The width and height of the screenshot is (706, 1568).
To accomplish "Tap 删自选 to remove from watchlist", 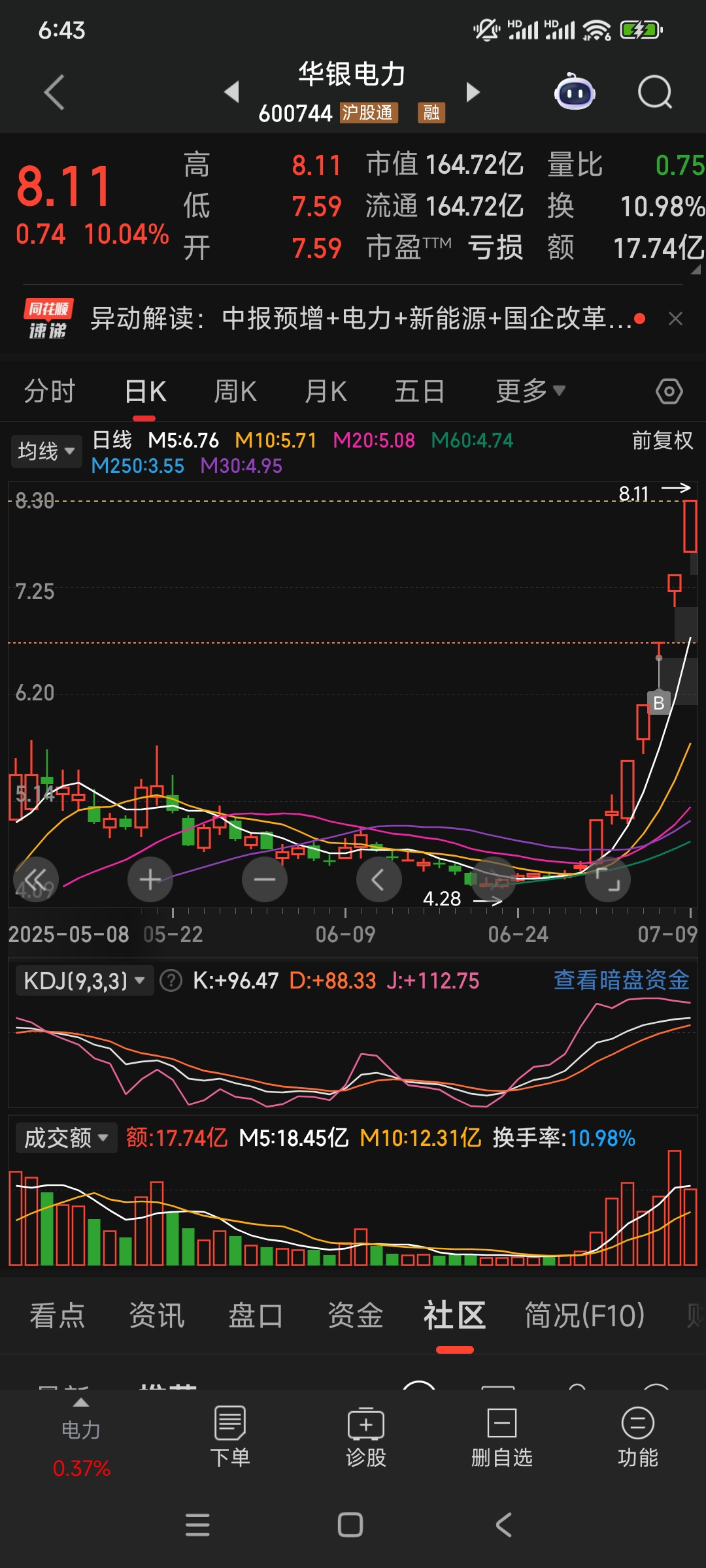I will (502, 1437).
